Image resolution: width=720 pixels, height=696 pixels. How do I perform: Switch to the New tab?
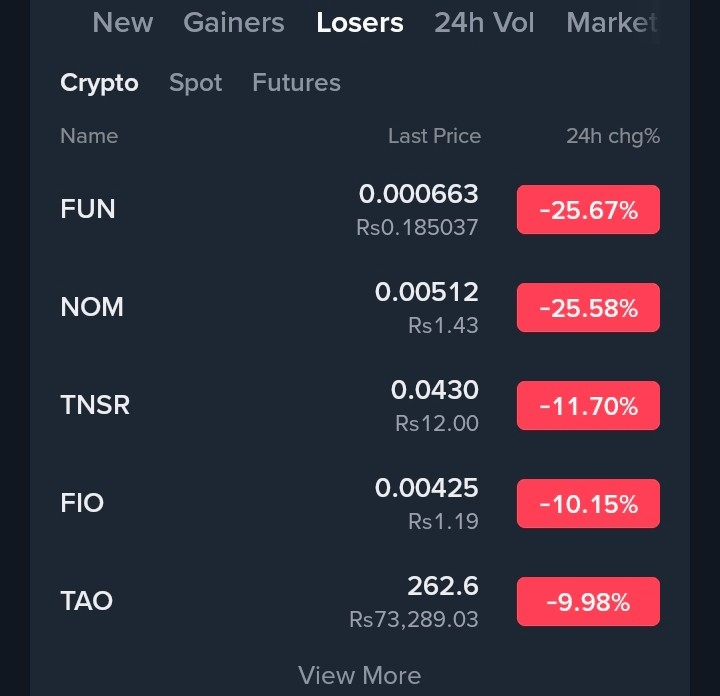(122, 23)
